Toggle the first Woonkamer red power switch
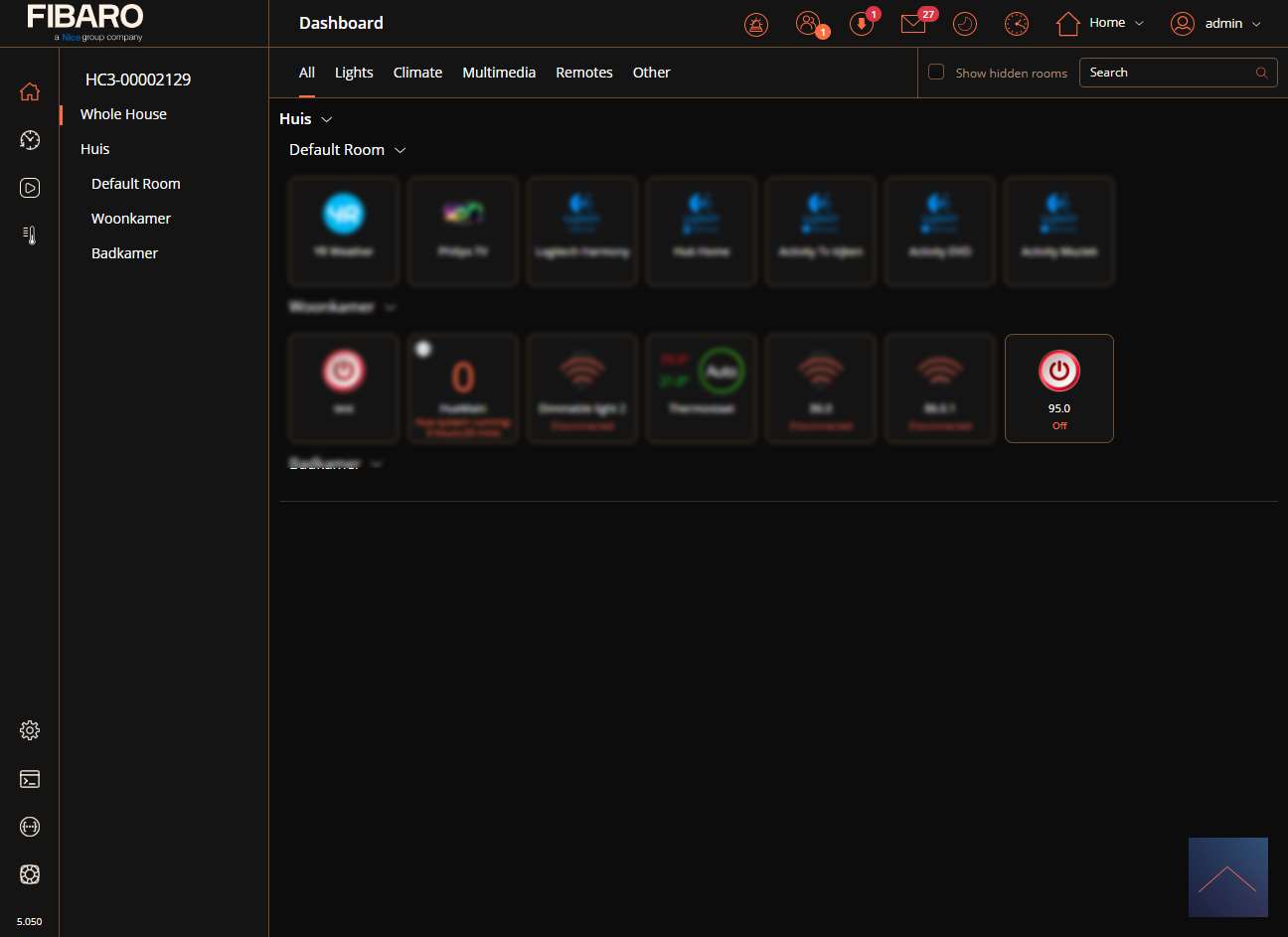 [x=344, y=372]
